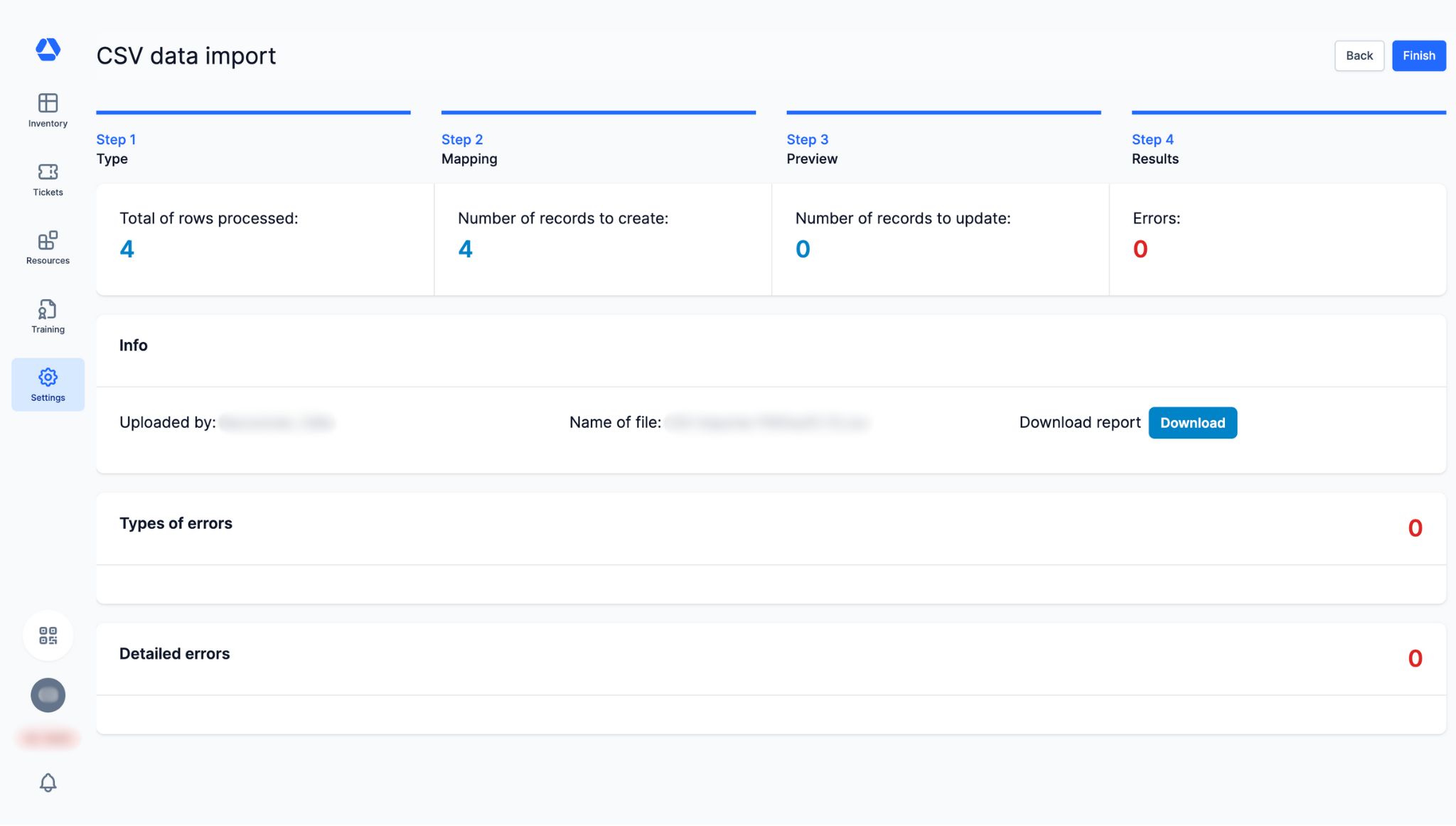The width and height of the screenshot is (1456, 826).
Task: Open the Inventory section
Action: (x=48, y=110)
